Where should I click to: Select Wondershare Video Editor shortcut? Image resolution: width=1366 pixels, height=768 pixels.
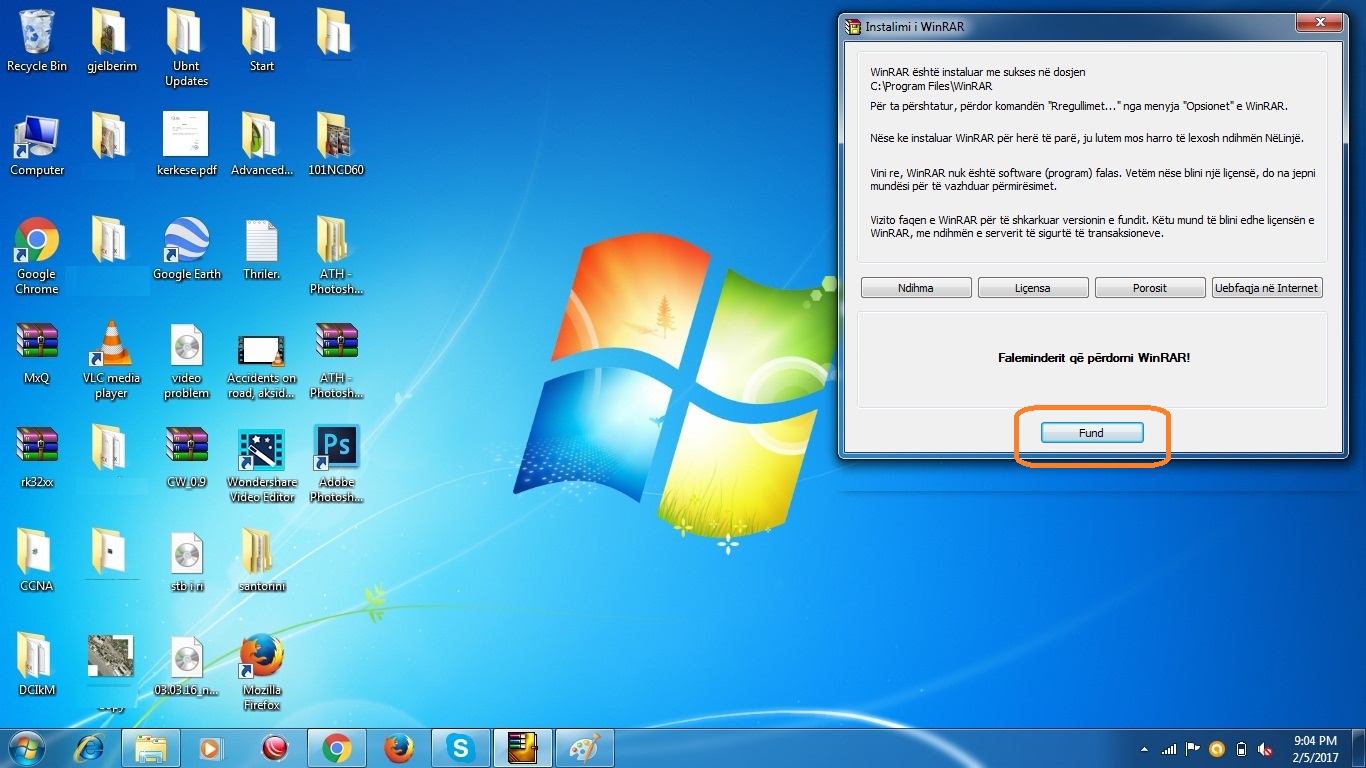point(261,464)
